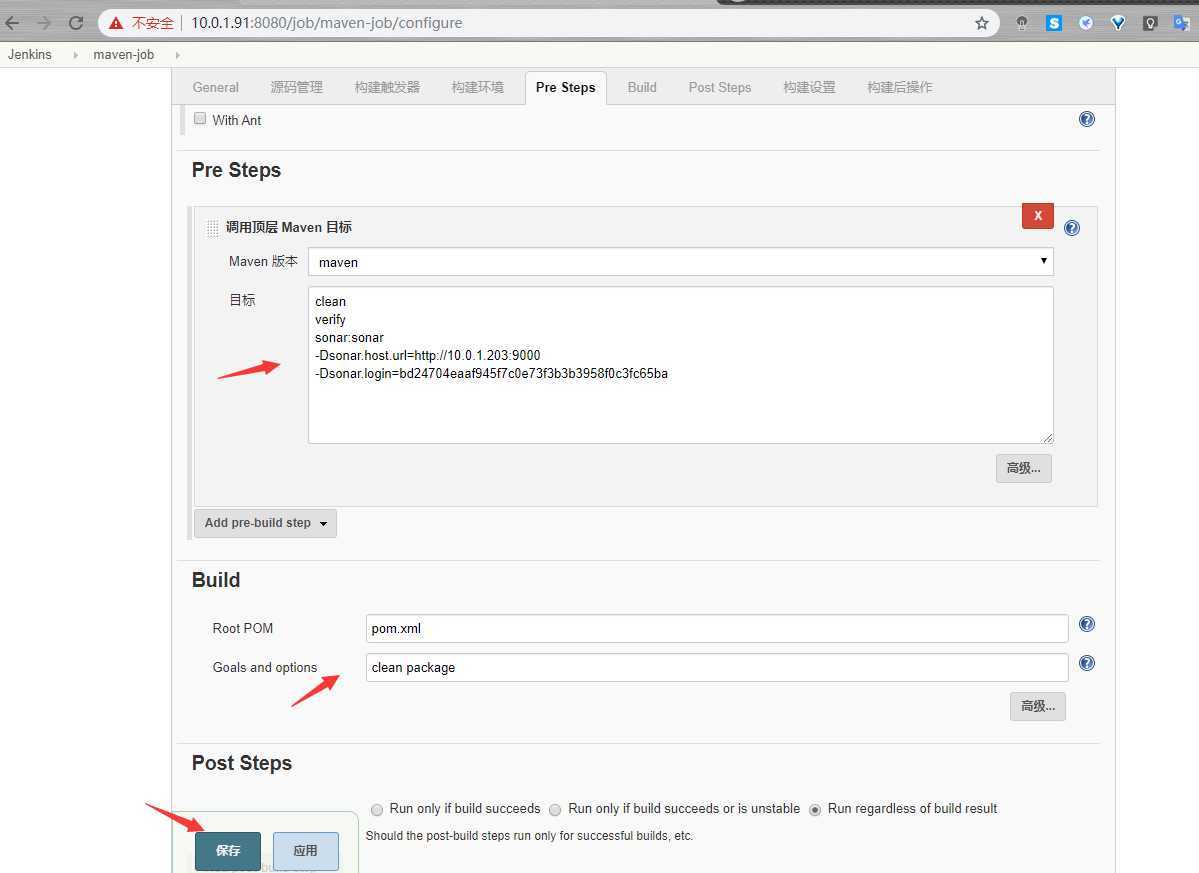Click inside the 目标 goals text area
Viewport: 1199px width, 873px height.
tap(681, 365)
